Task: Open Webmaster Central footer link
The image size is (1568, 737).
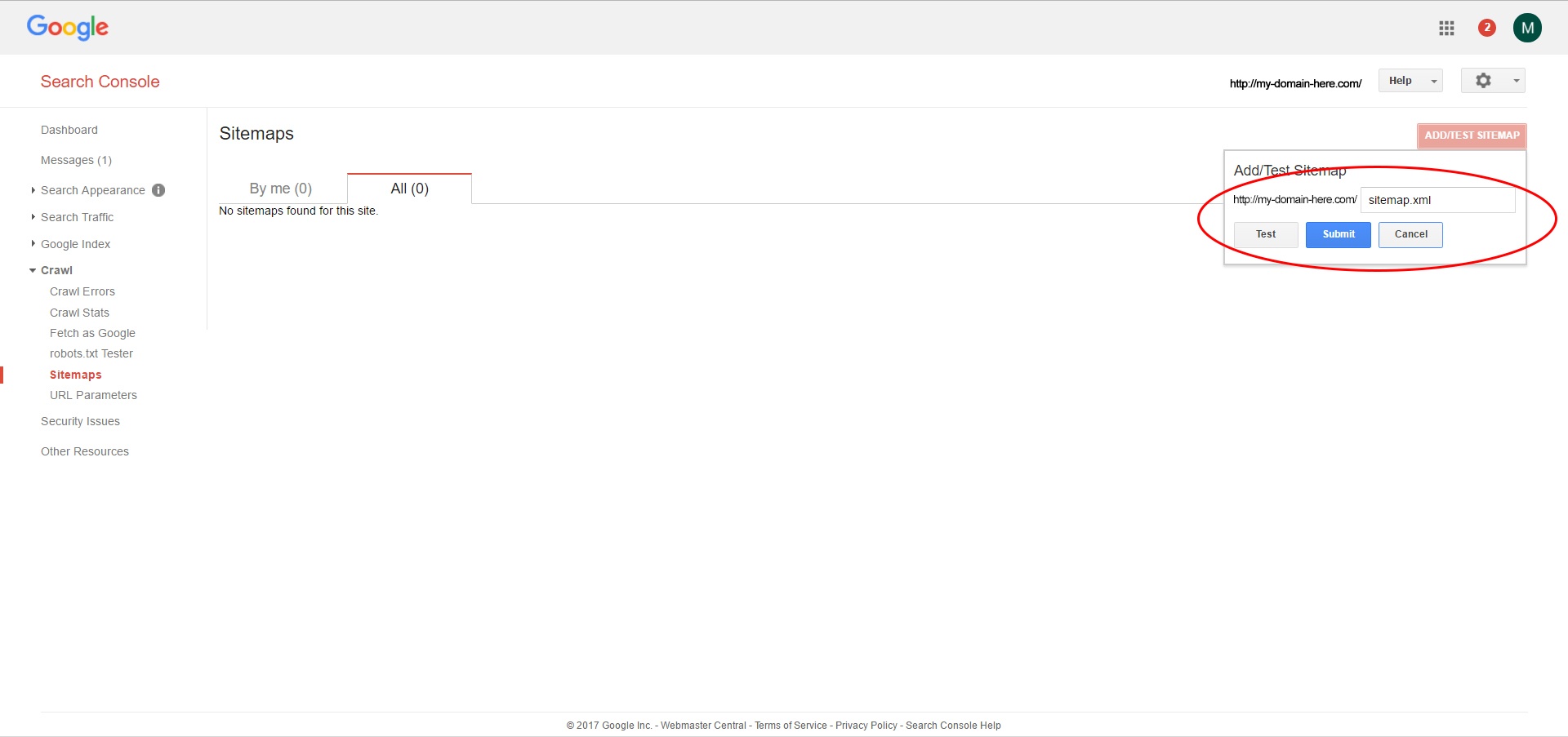Action: (x=703, y=726)
